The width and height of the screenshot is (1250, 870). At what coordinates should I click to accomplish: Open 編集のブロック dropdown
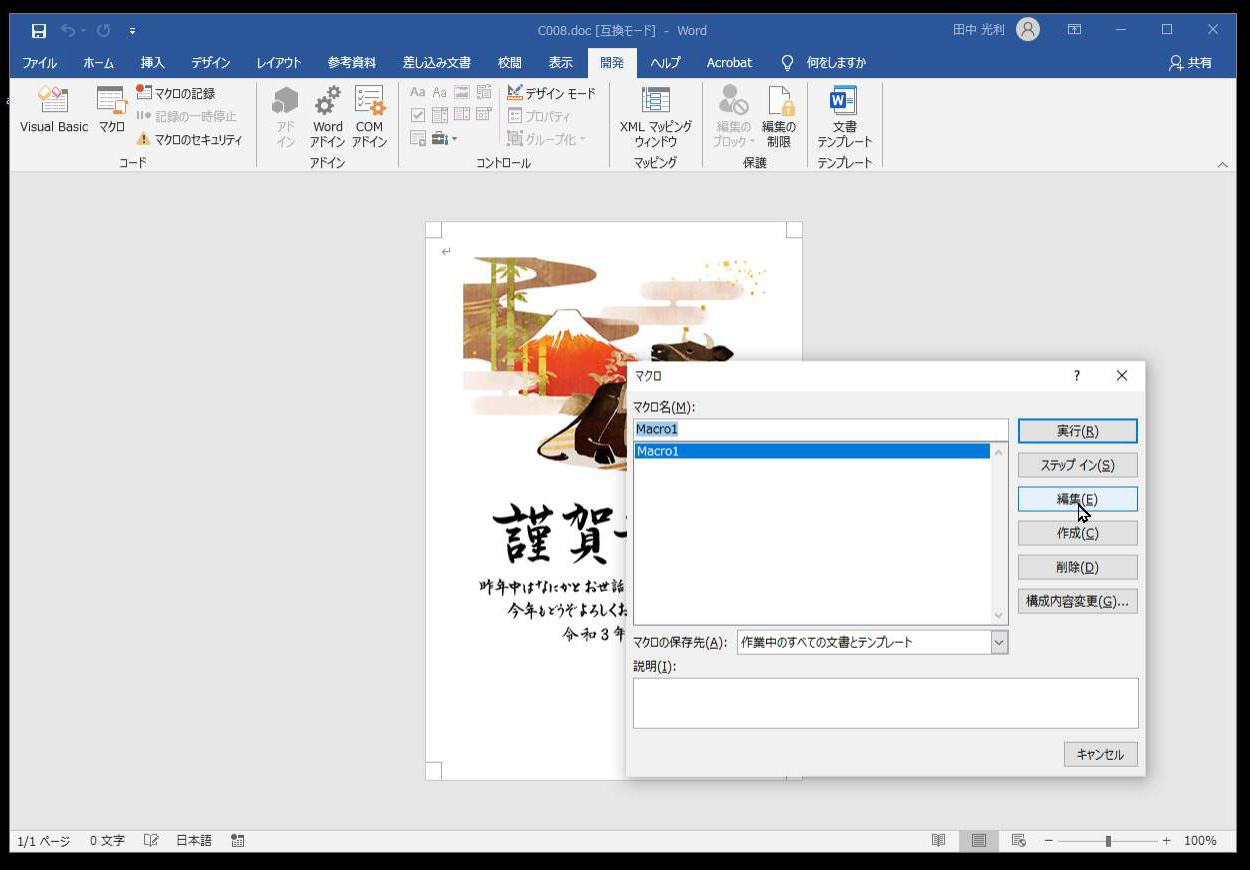(733, 117)
